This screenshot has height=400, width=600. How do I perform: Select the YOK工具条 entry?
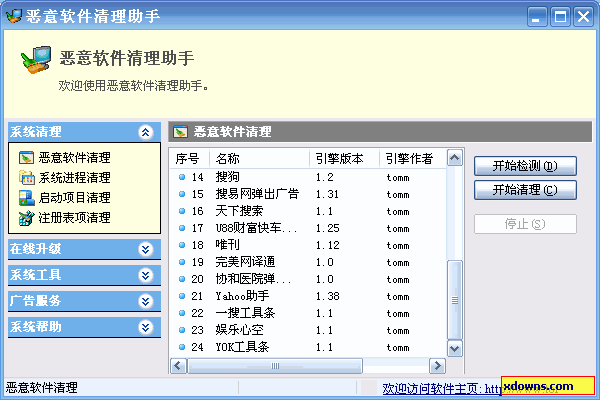click(x=242, y=347)
